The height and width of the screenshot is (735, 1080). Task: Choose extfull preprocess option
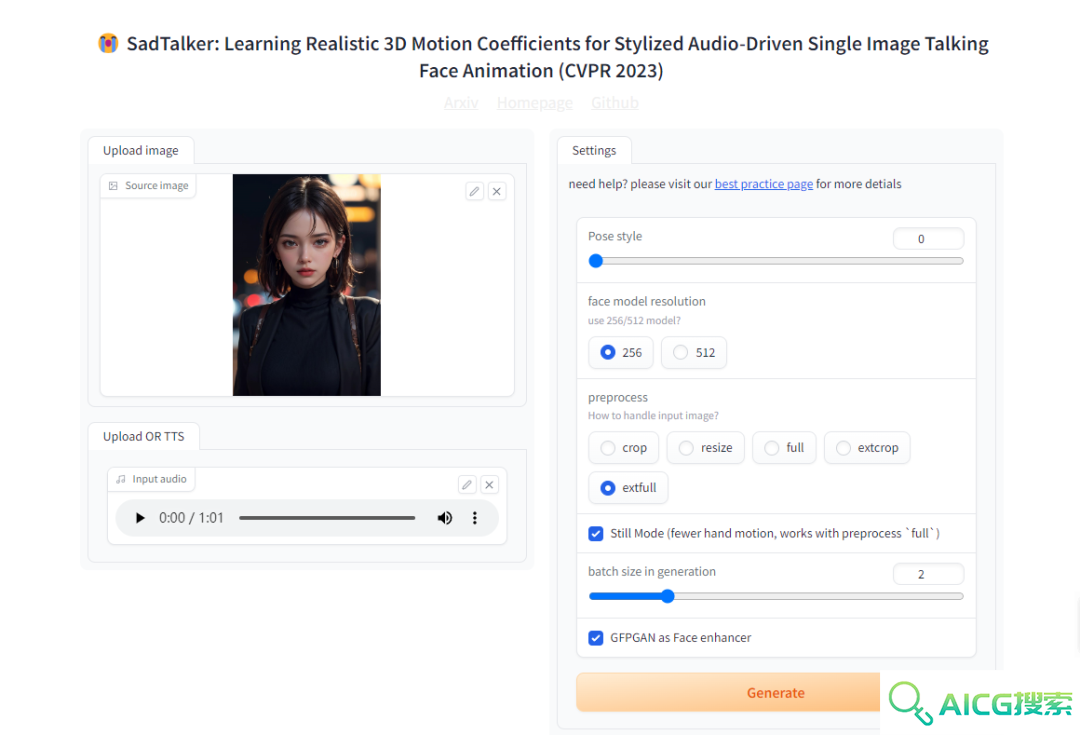click(628, 488)
